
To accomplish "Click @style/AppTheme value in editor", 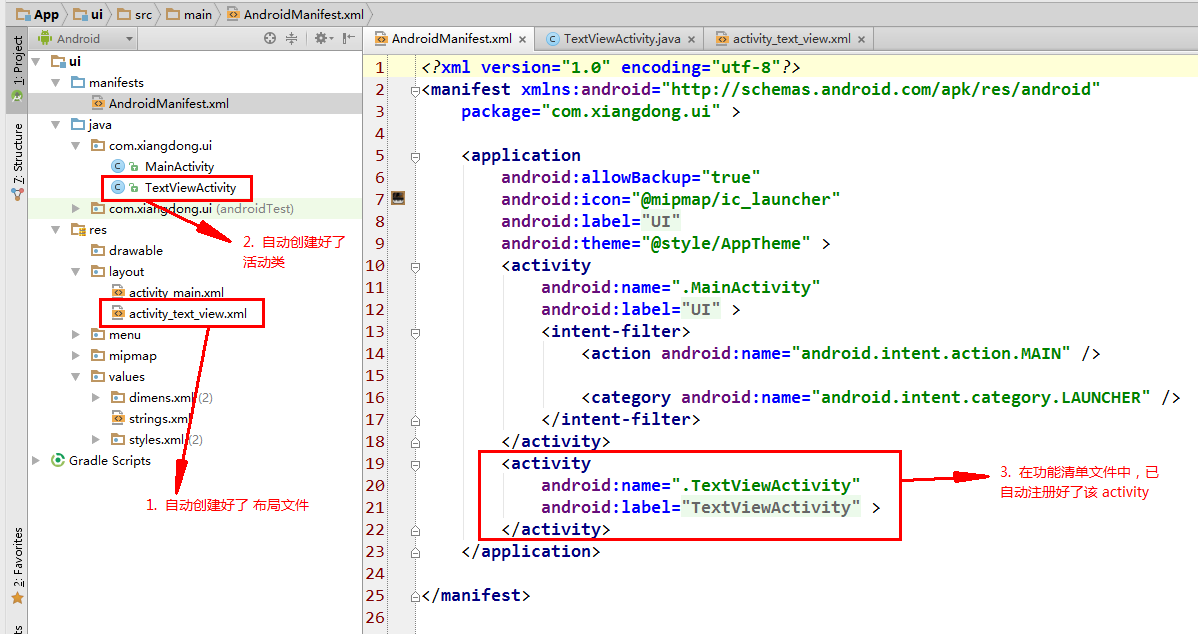I will tap(725, 244).
